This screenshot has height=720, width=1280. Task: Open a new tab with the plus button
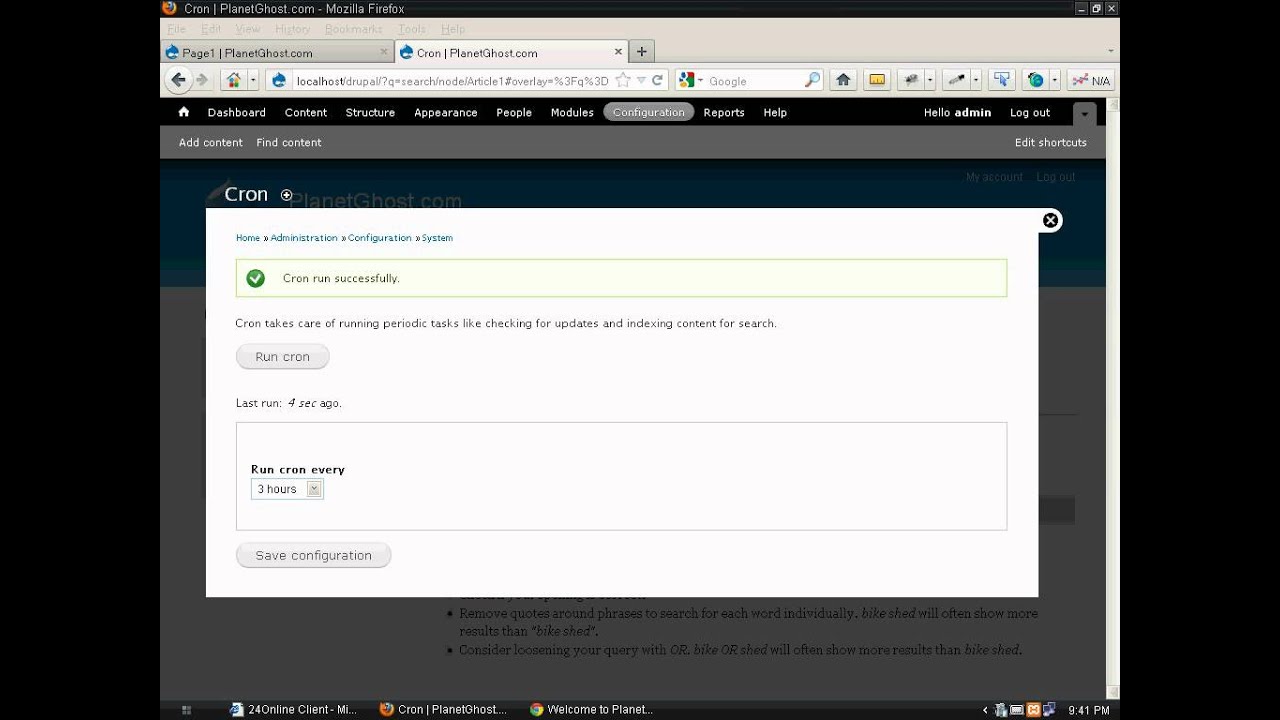click(642, 52)
